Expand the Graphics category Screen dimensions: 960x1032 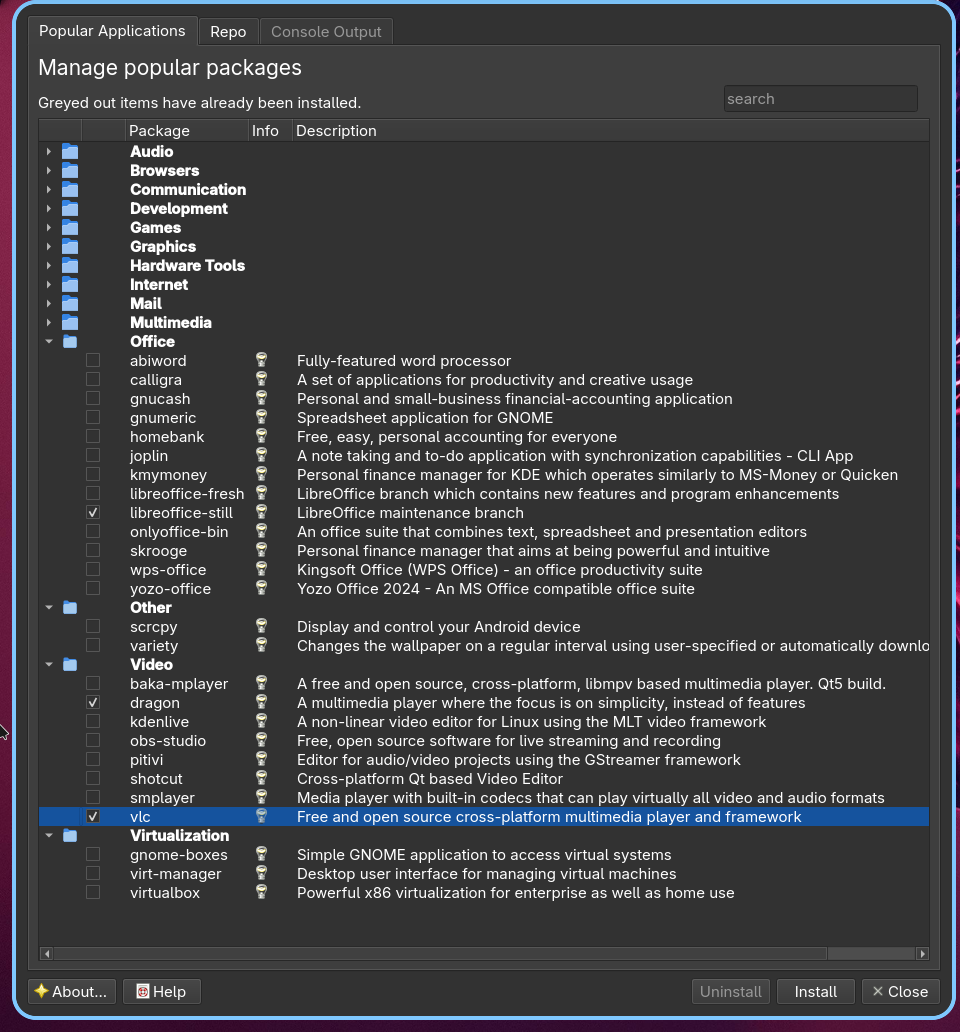tap(49, 246)
